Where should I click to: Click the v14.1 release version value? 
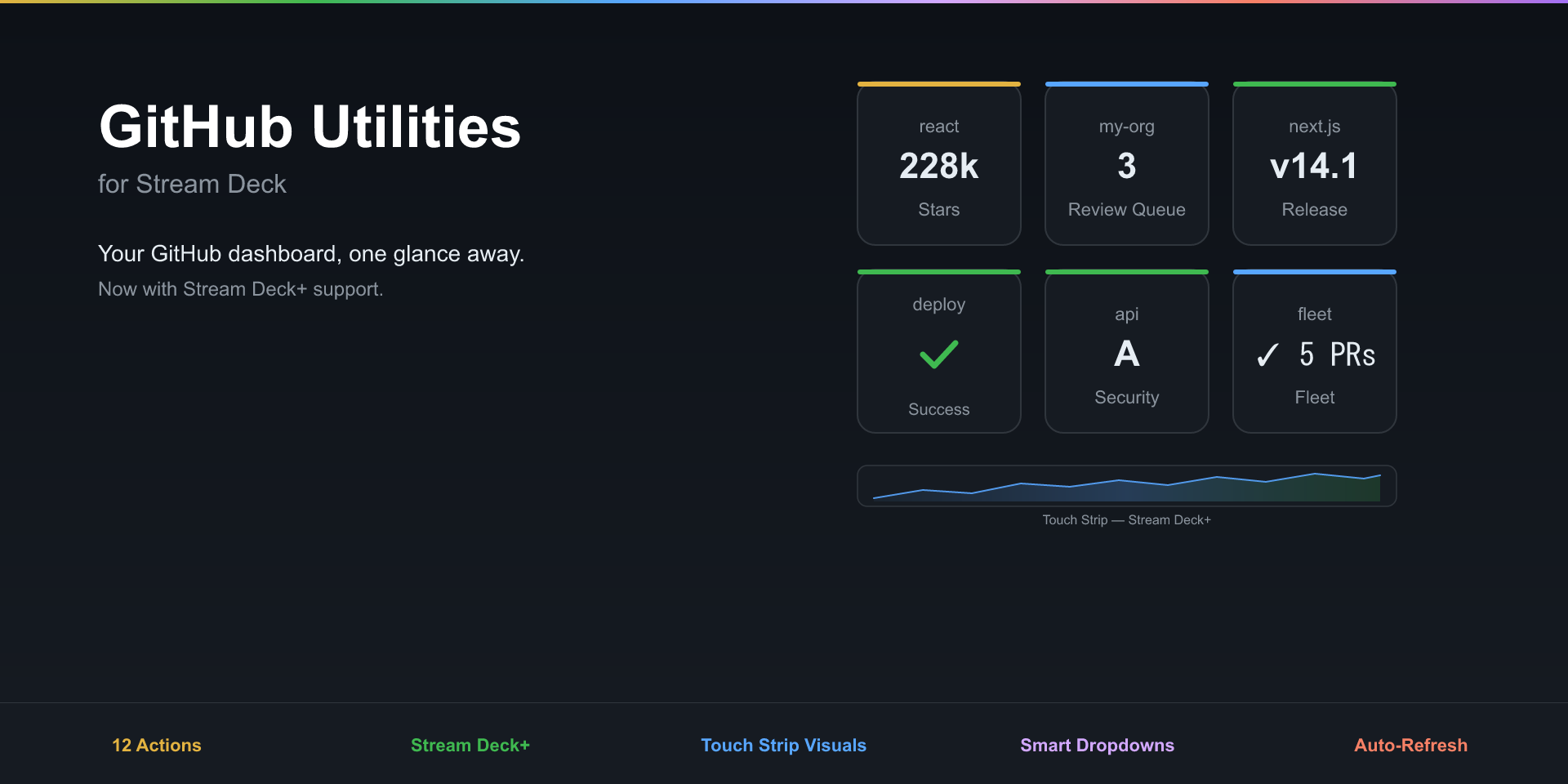tap(1315, 166)
